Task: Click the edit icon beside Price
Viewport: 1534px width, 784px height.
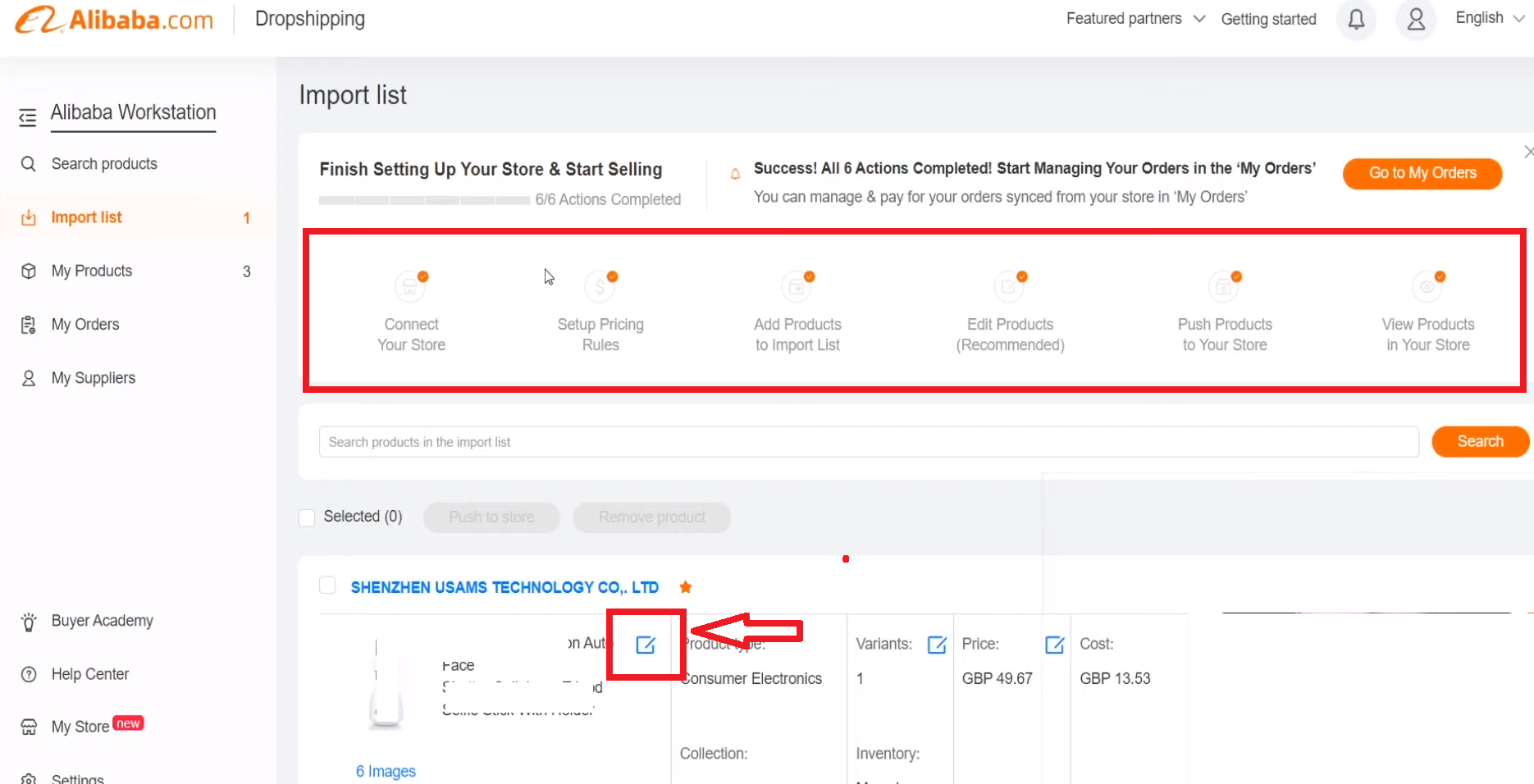Action: tap(1055, 645)
